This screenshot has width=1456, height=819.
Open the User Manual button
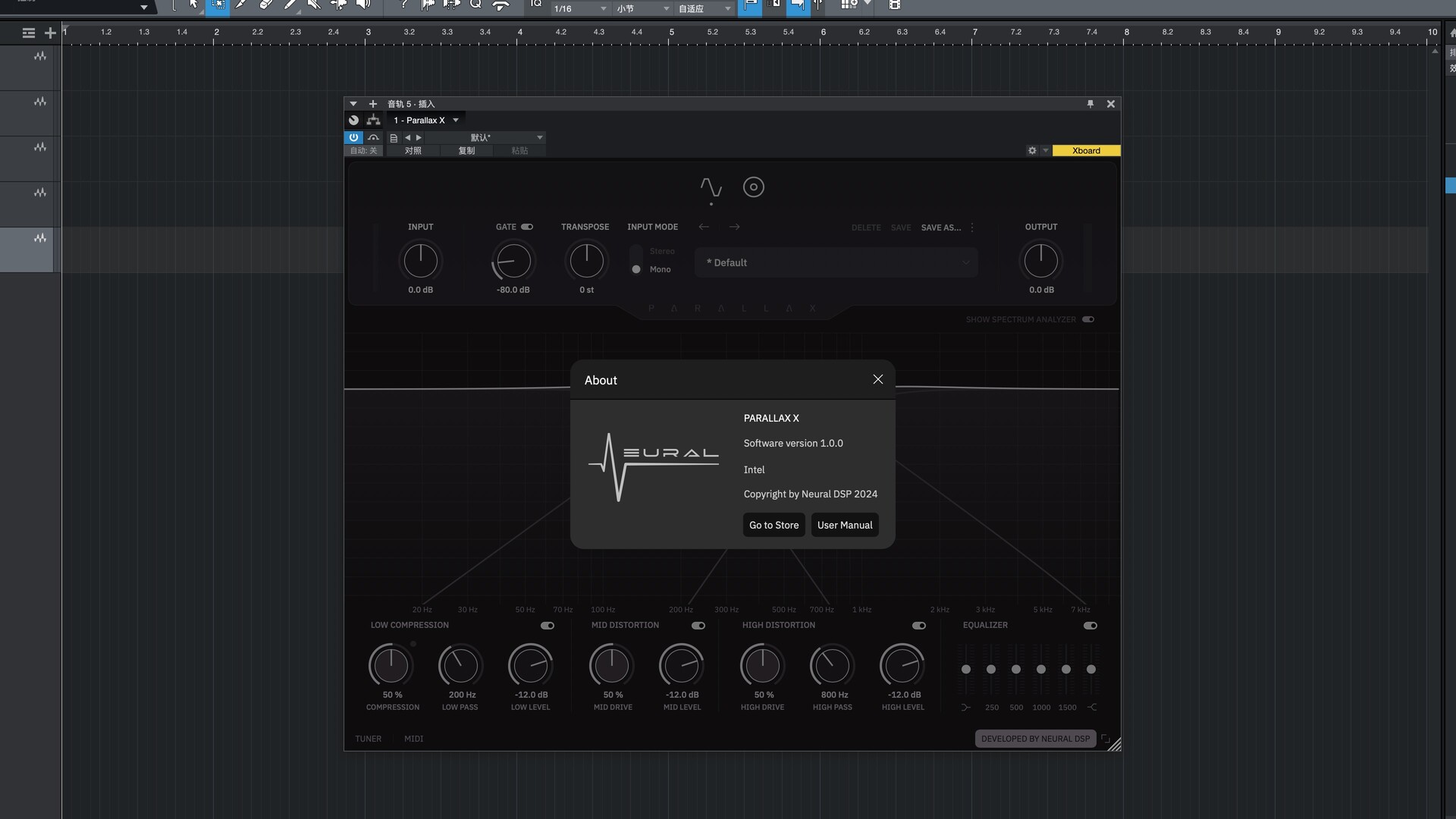844,525
